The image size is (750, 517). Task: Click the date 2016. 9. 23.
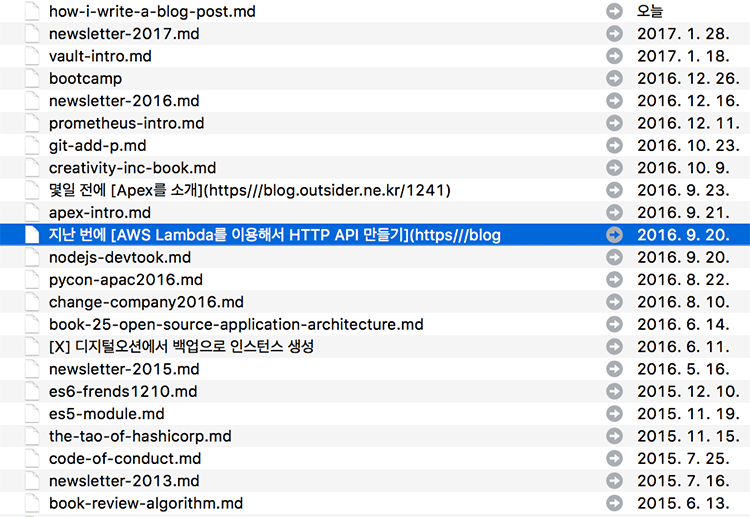pos(684,190)
